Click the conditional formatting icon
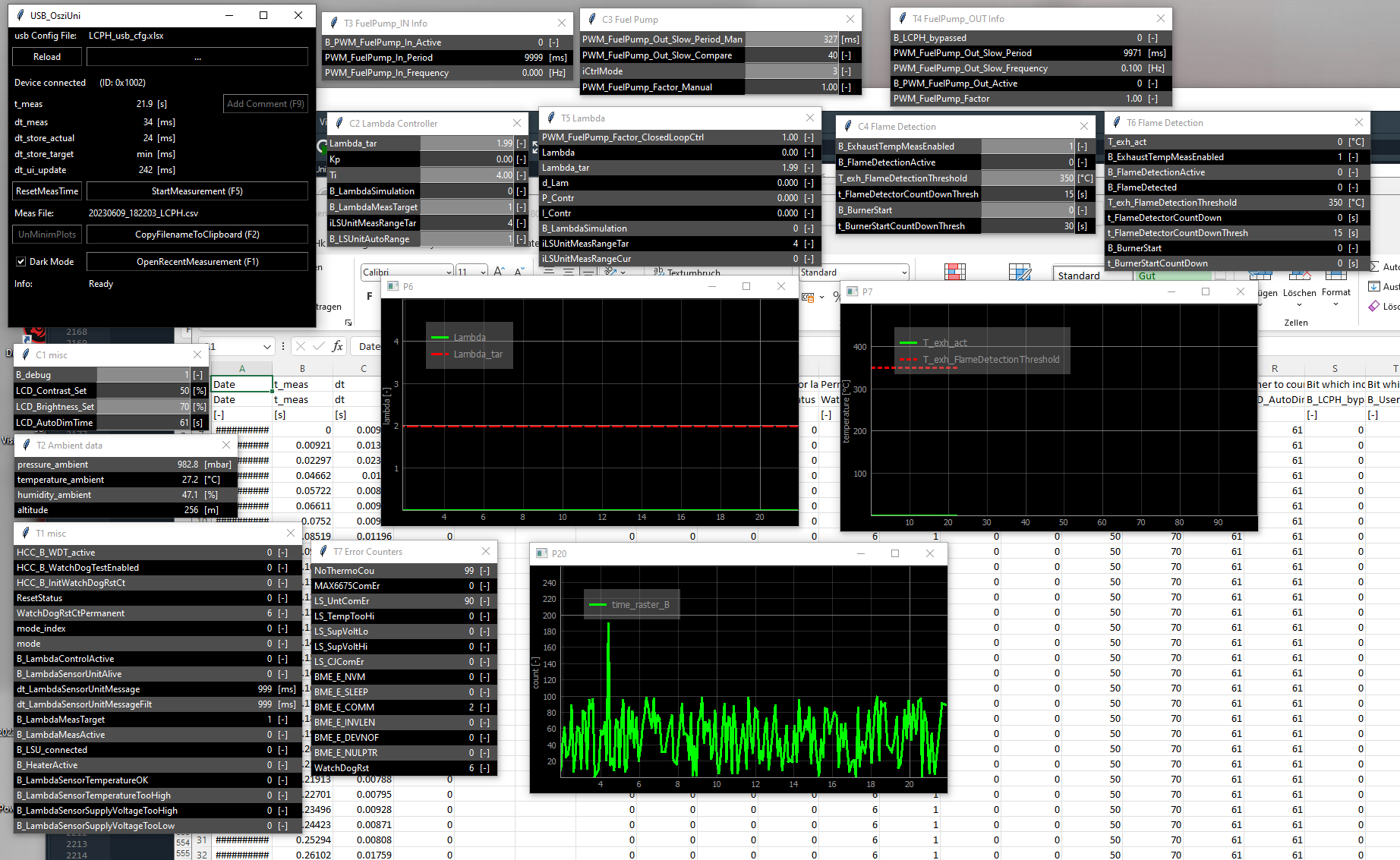The image size is (1400, 860). (954, 272)
